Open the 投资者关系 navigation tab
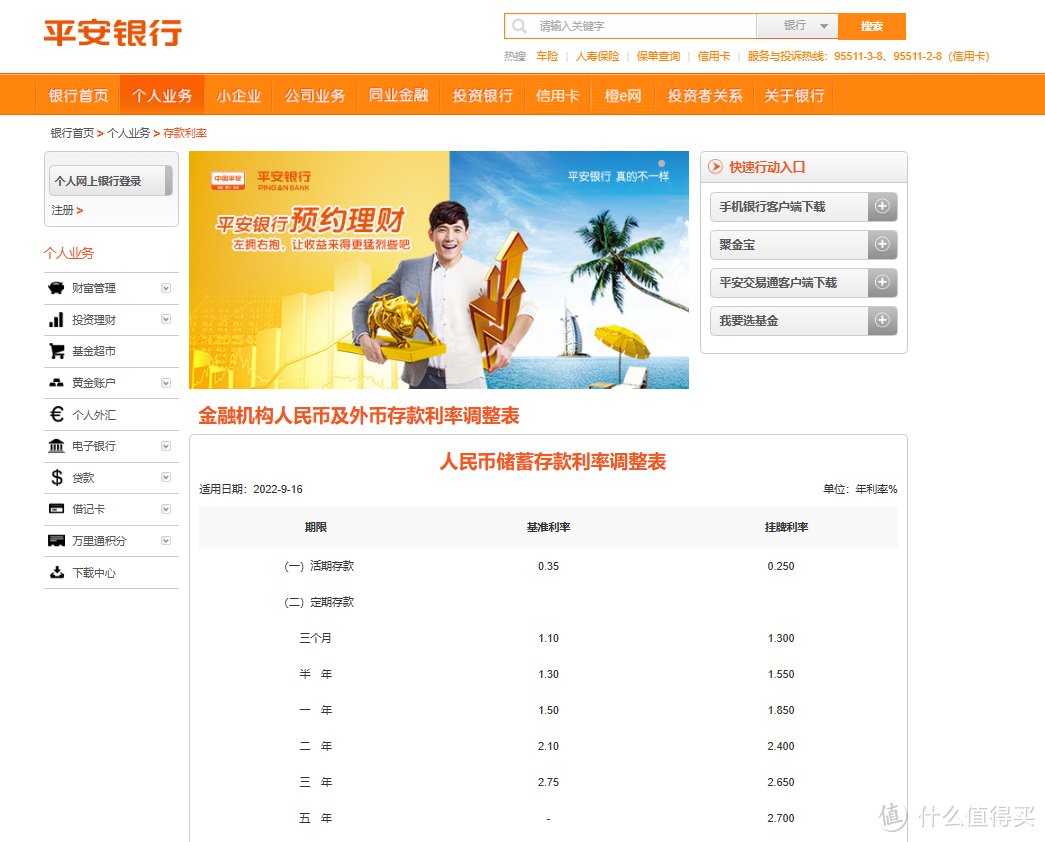Screen dimensions: 1045x842 tap(704, 95)
